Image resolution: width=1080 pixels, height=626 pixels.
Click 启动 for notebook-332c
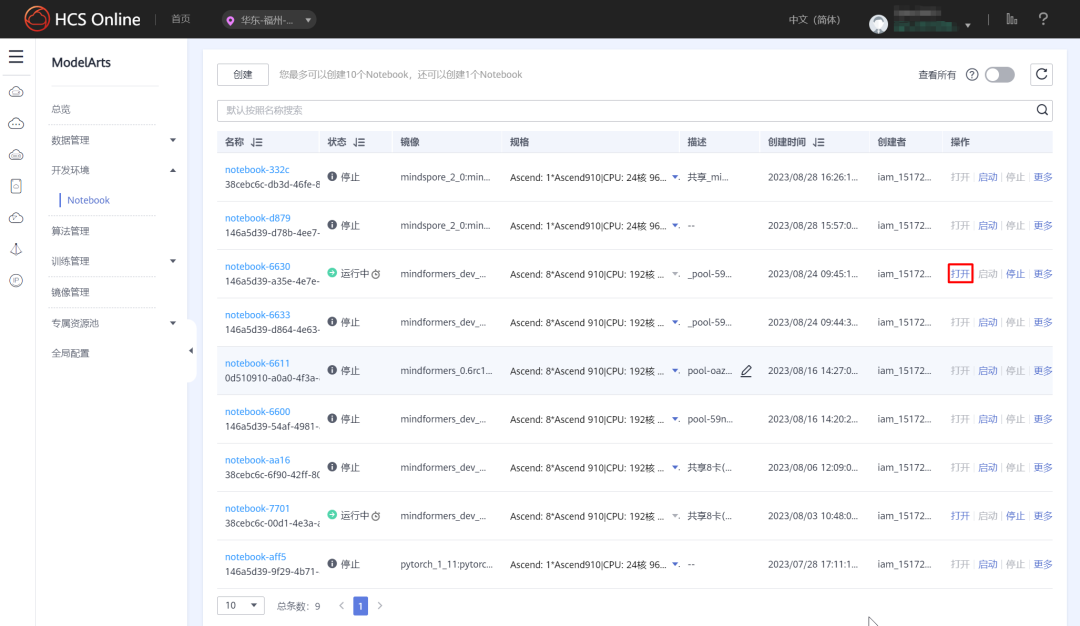click(x=988, y=177)
